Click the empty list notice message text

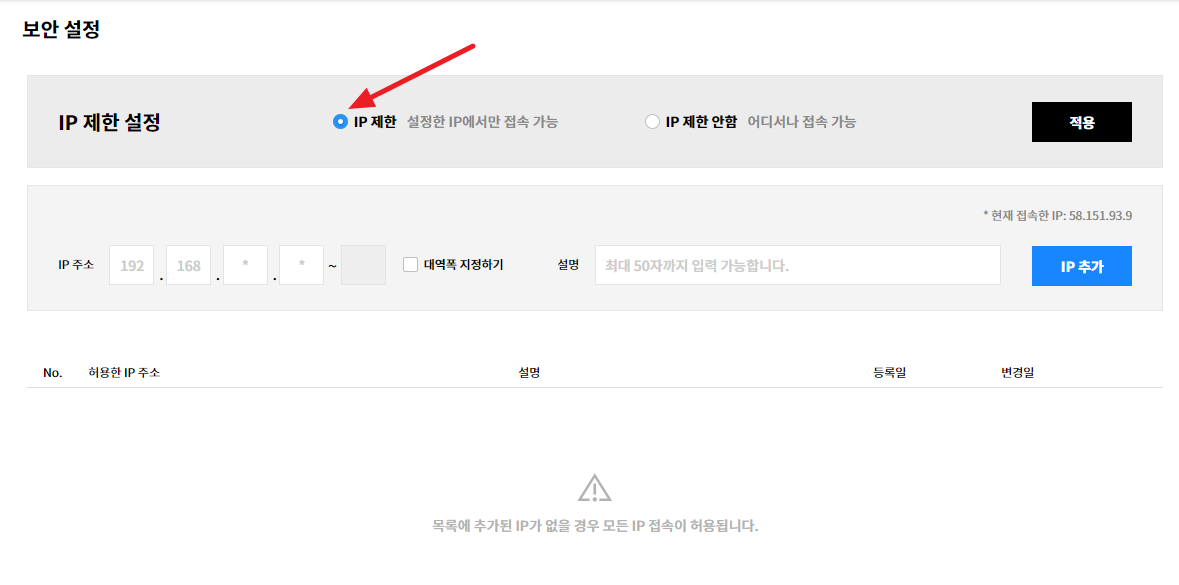(594, 526)
